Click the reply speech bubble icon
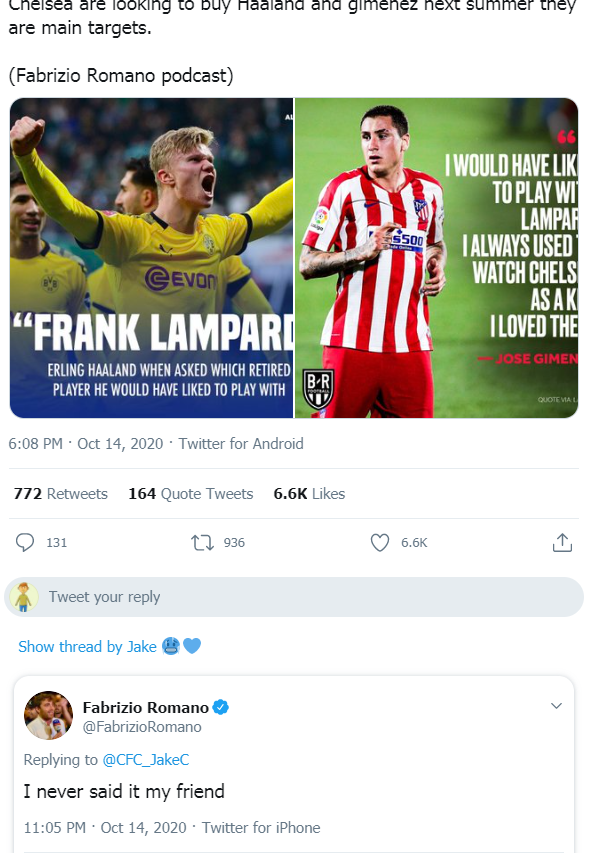 [26, 542]
